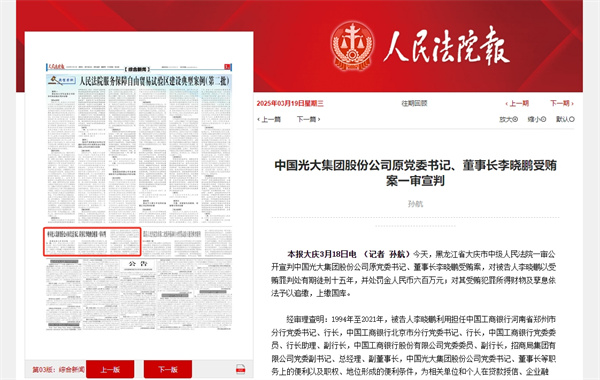Image resolution: width=600 pixels, height=380 pixels.
Task: Click the page's main headline about 自由贸易试验区
Action: pos(154,81)
